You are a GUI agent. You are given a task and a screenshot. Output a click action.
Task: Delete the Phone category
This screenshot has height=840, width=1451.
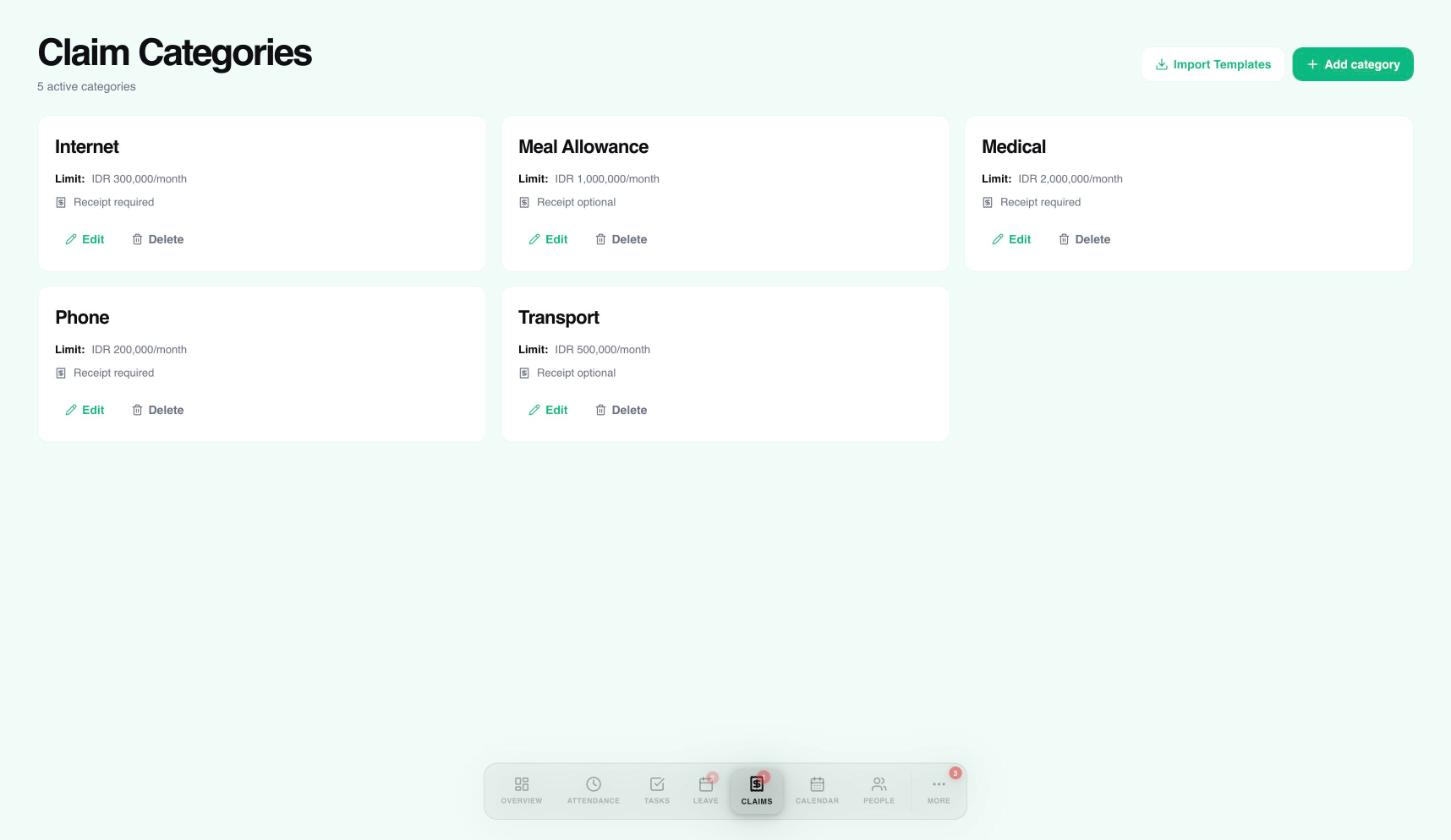(158, 410)
